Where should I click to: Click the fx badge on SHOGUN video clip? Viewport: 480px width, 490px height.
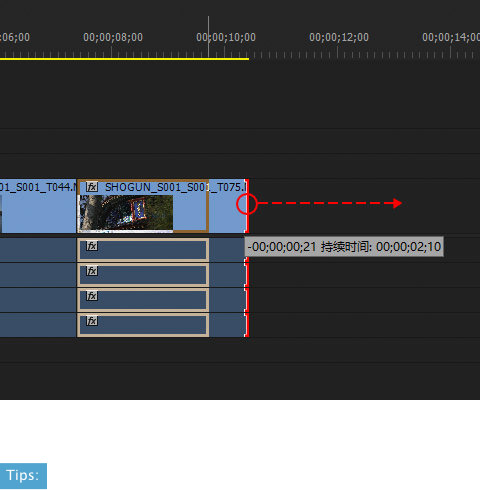(x=92, y=187)
